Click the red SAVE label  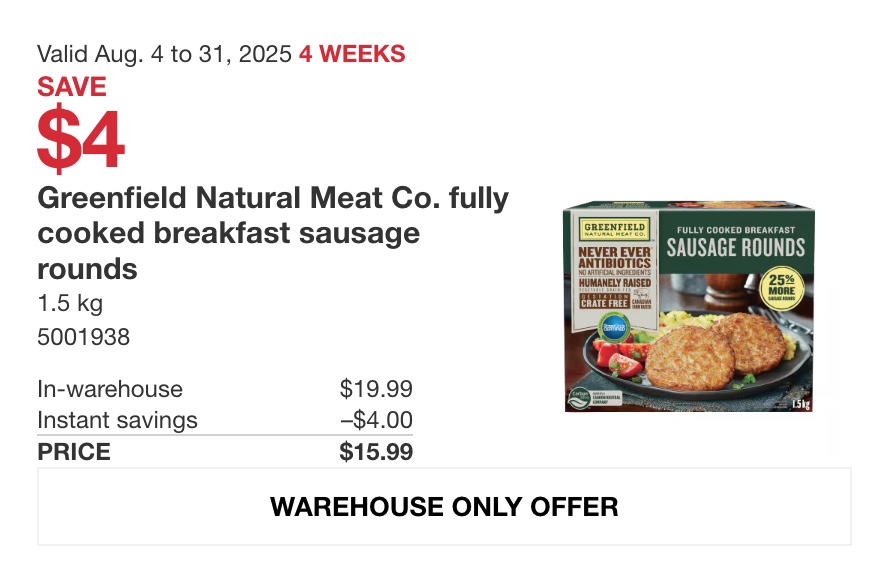[x=72, y=87]
